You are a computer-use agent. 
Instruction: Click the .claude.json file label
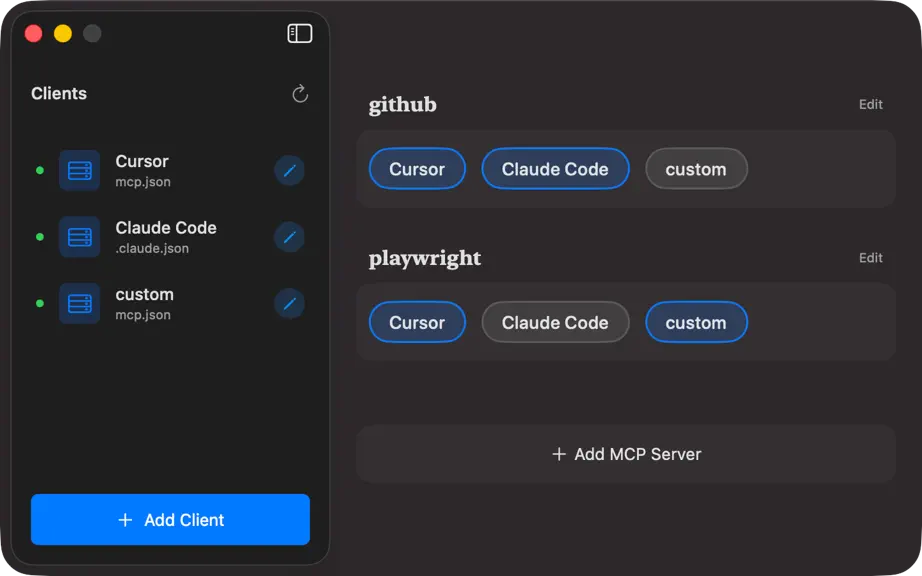tap(152, 249)
